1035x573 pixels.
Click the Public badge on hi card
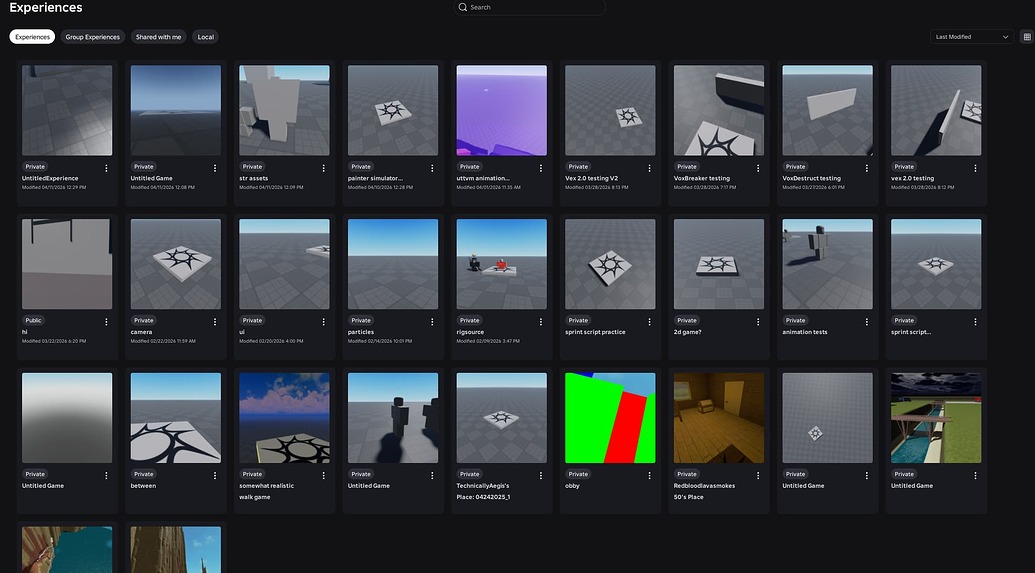coord(34,320)
